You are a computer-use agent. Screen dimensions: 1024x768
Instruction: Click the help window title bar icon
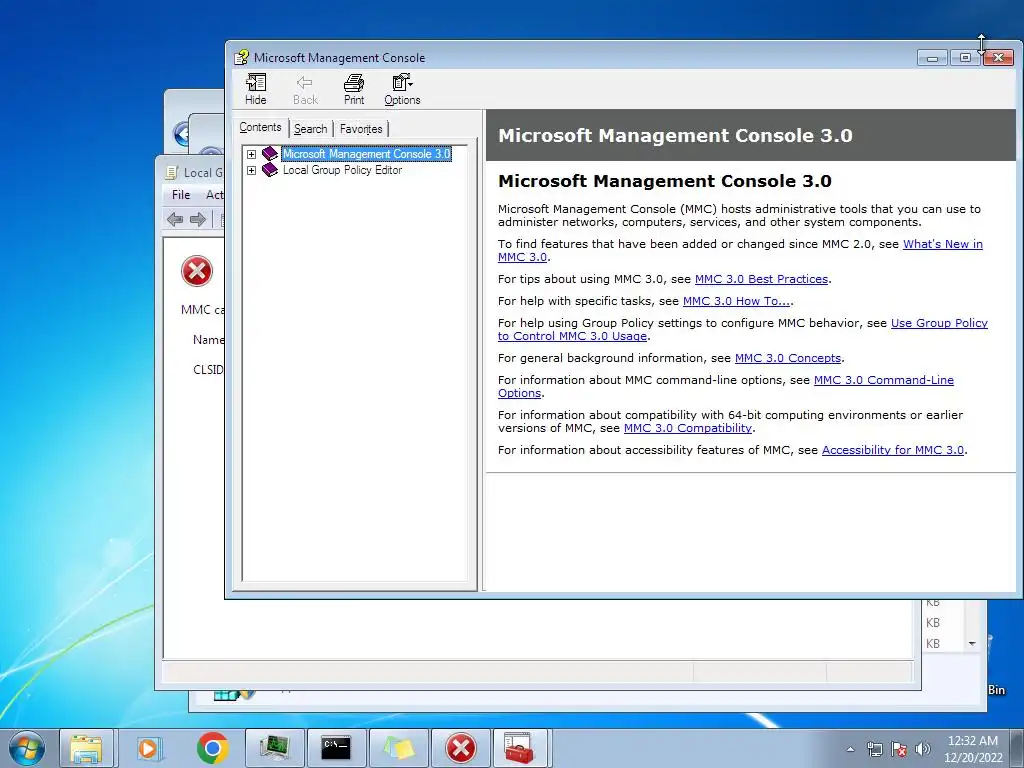point(241,57)
